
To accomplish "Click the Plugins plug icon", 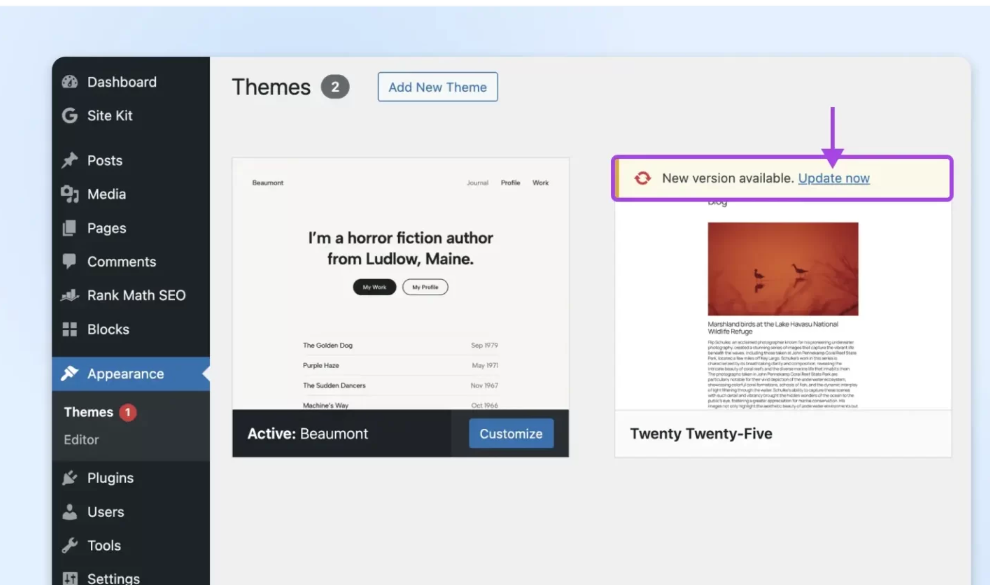I will pos(69,478).
